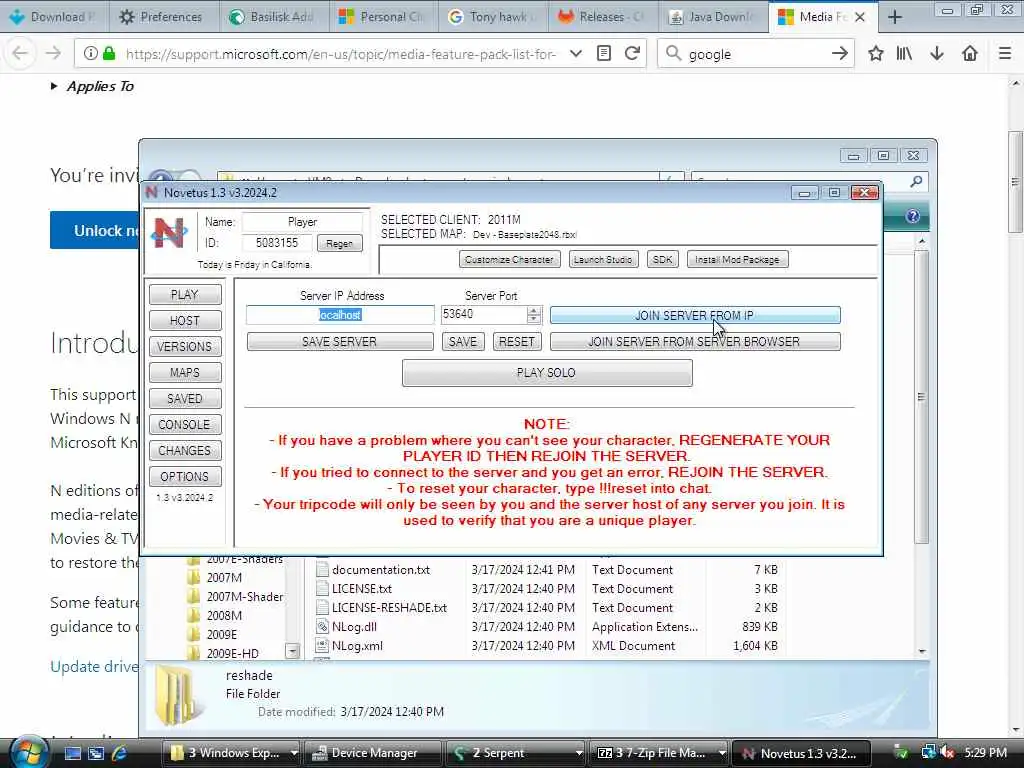
Task: Click Show Desktop quick launch icon
Action: 72,753
